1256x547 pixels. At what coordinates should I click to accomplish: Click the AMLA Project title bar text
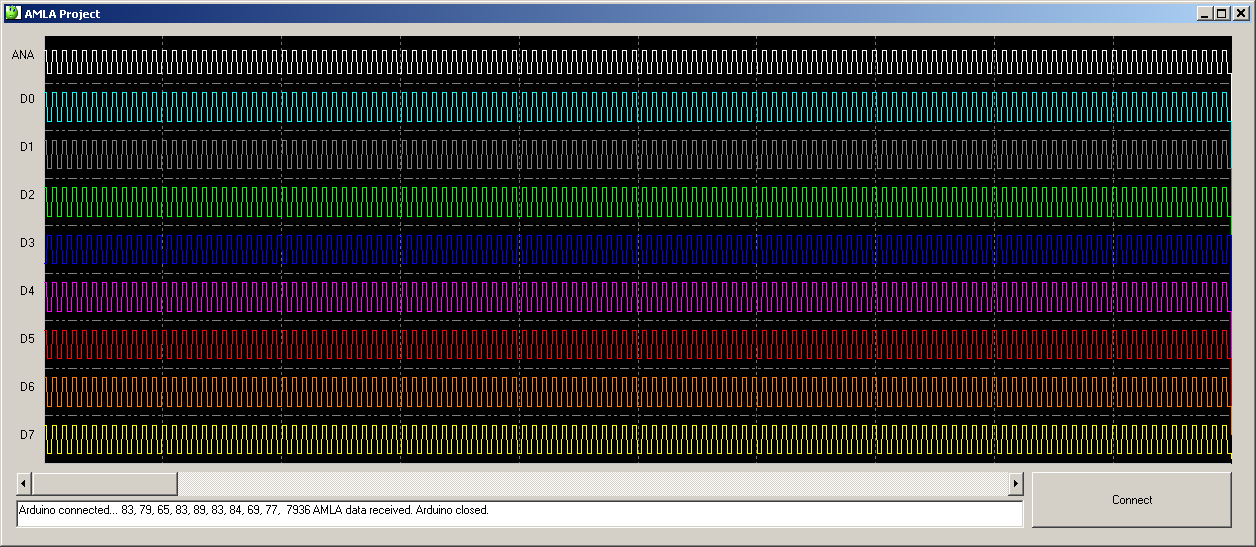[62, 14]
